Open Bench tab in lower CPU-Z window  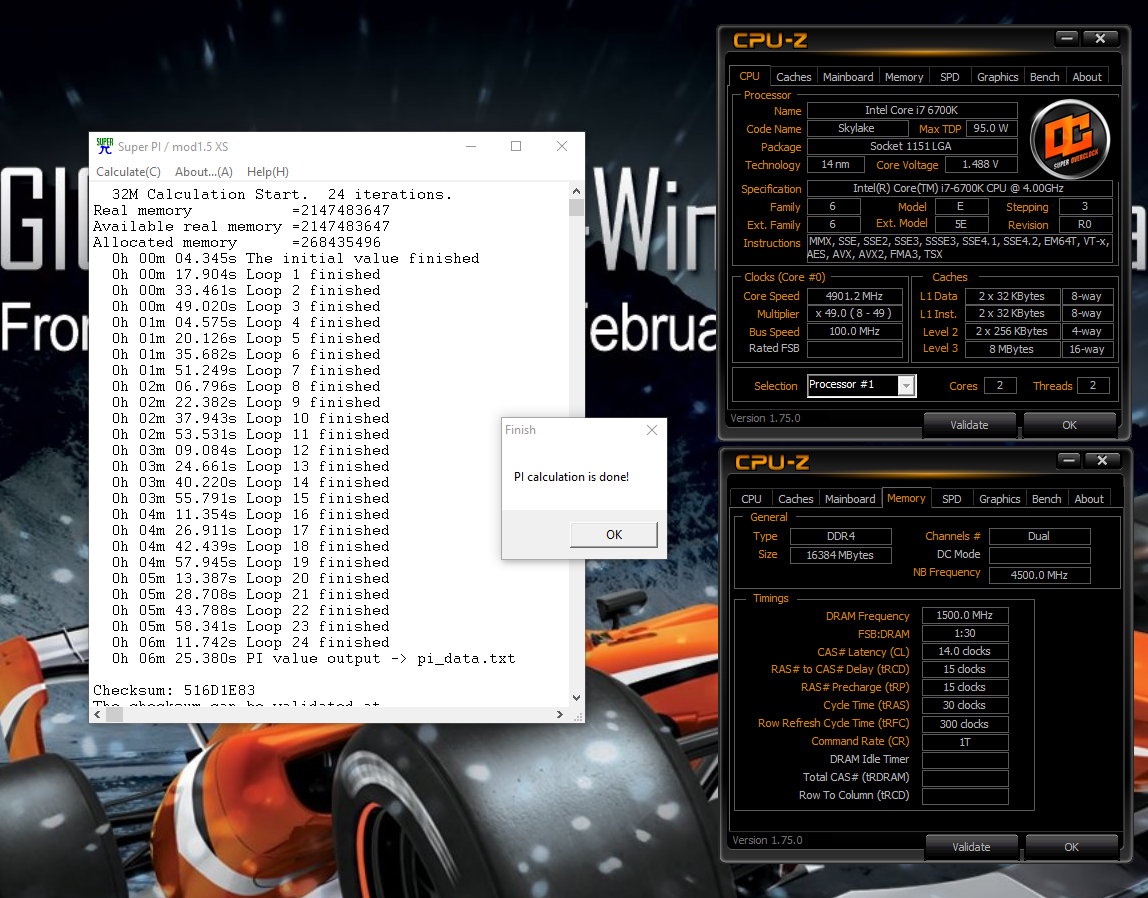coord(1047,498)
